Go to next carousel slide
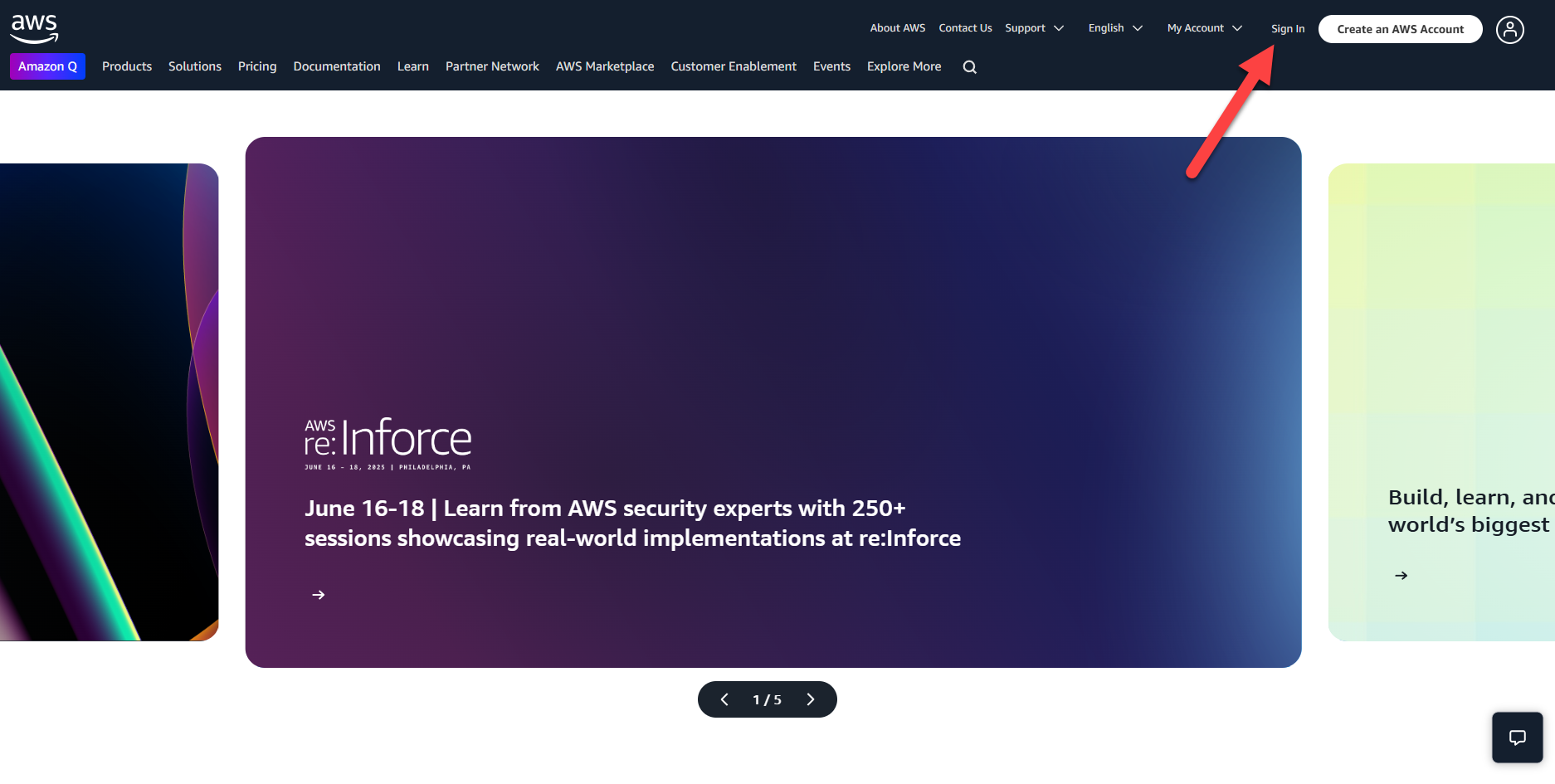 [x=811, y=699]
